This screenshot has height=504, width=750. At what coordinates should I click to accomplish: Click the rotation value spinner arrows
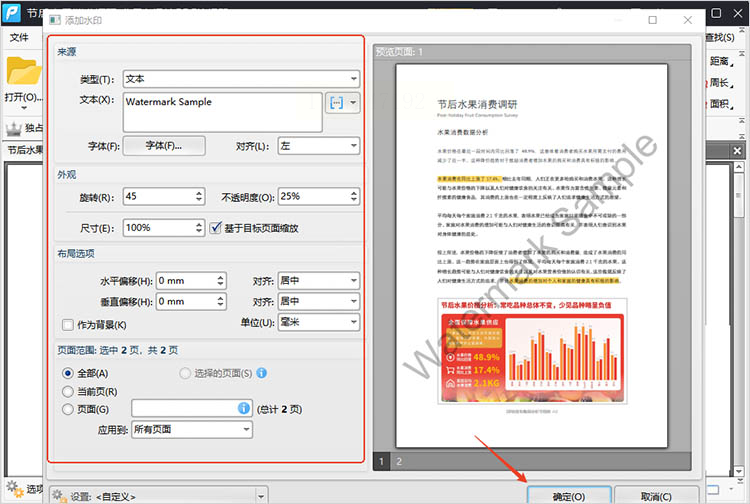(199, 197)
